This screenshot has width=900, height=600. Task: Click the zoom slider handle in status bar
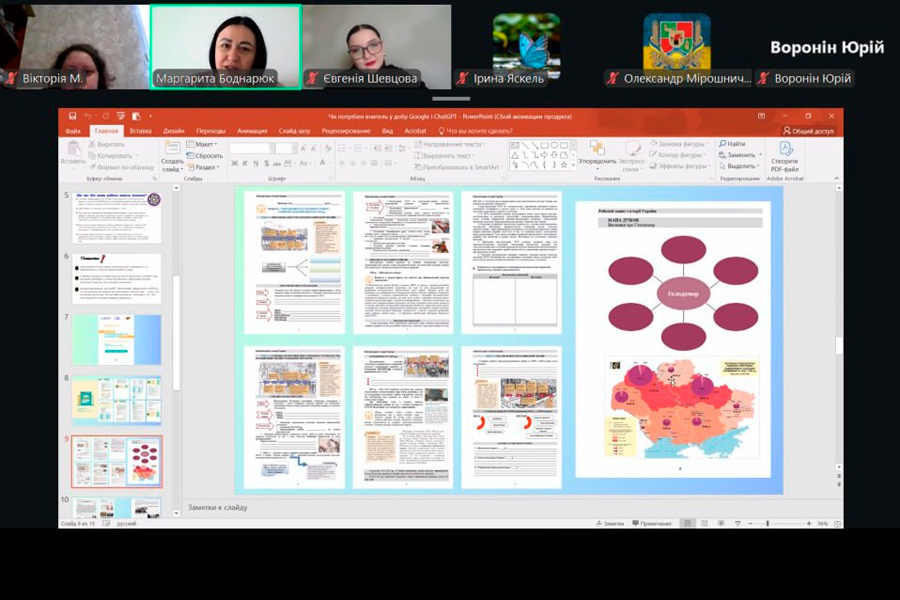(x=767, y=524)
